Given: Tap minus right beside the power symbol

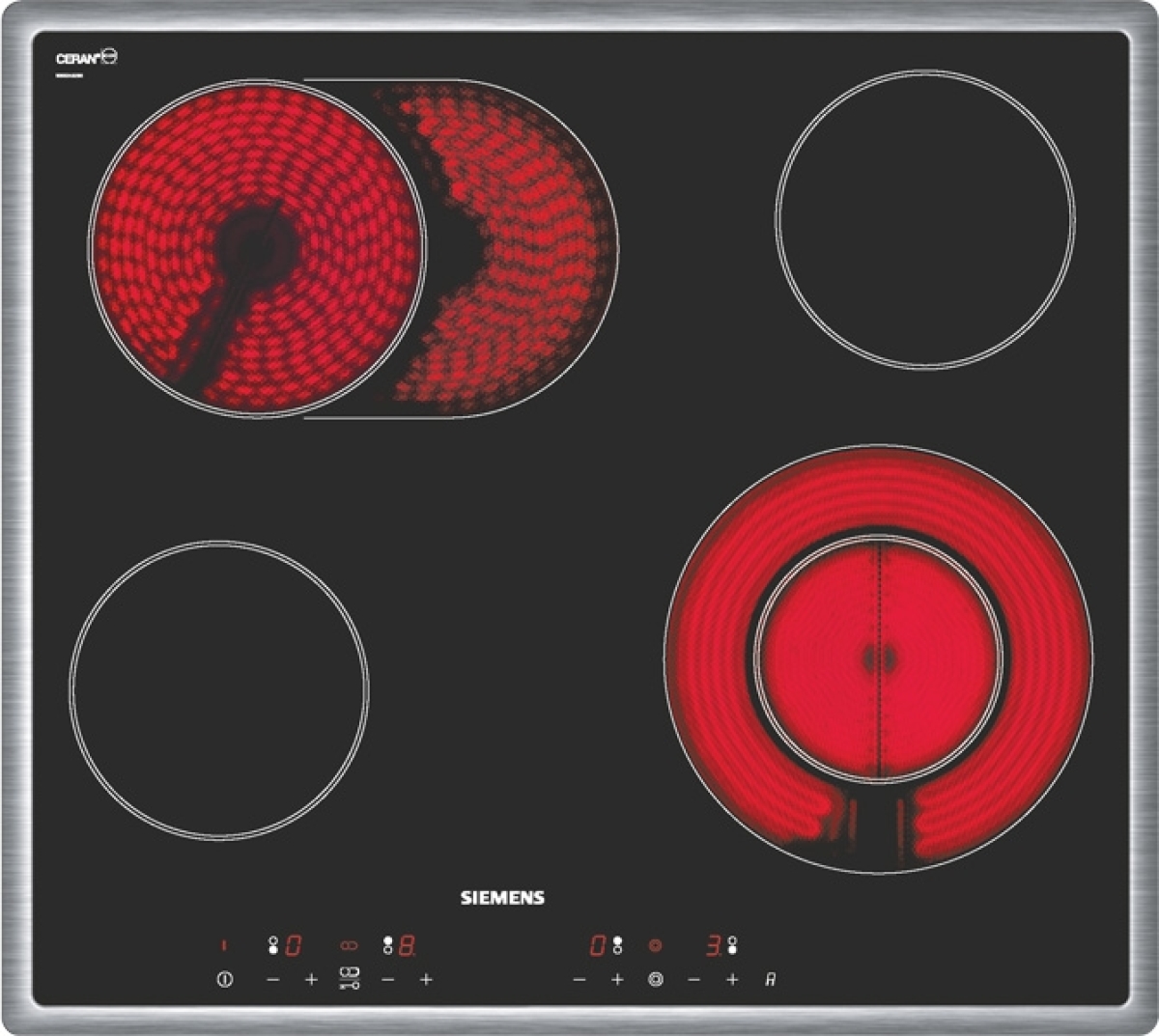Looking at the screenshot, I should (272, 979).
